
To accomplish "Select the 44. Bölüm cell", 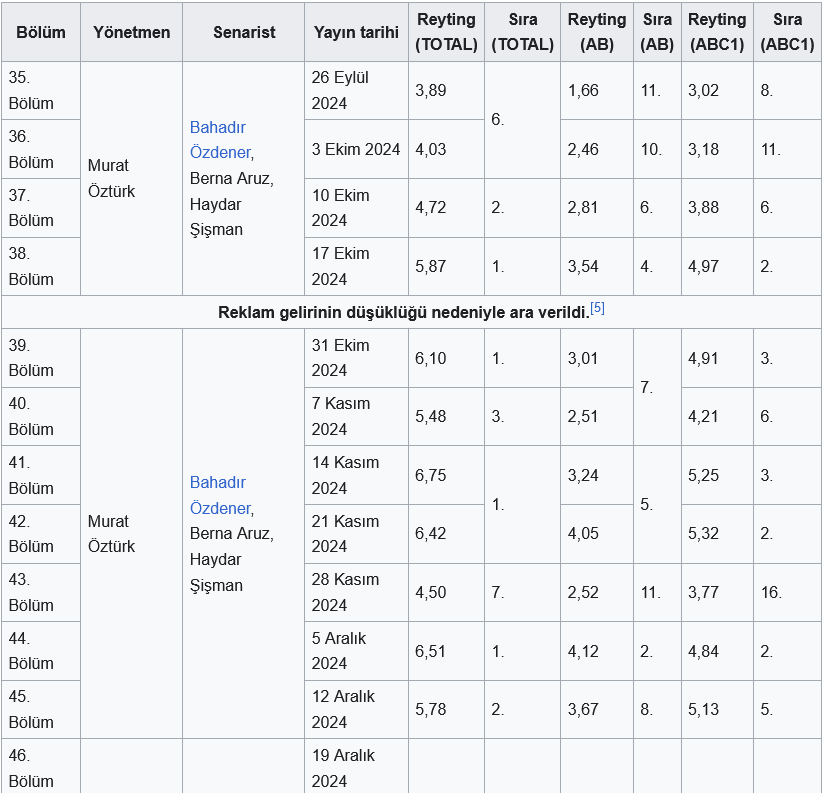I will pyautogui.click(x=41, y=651).
